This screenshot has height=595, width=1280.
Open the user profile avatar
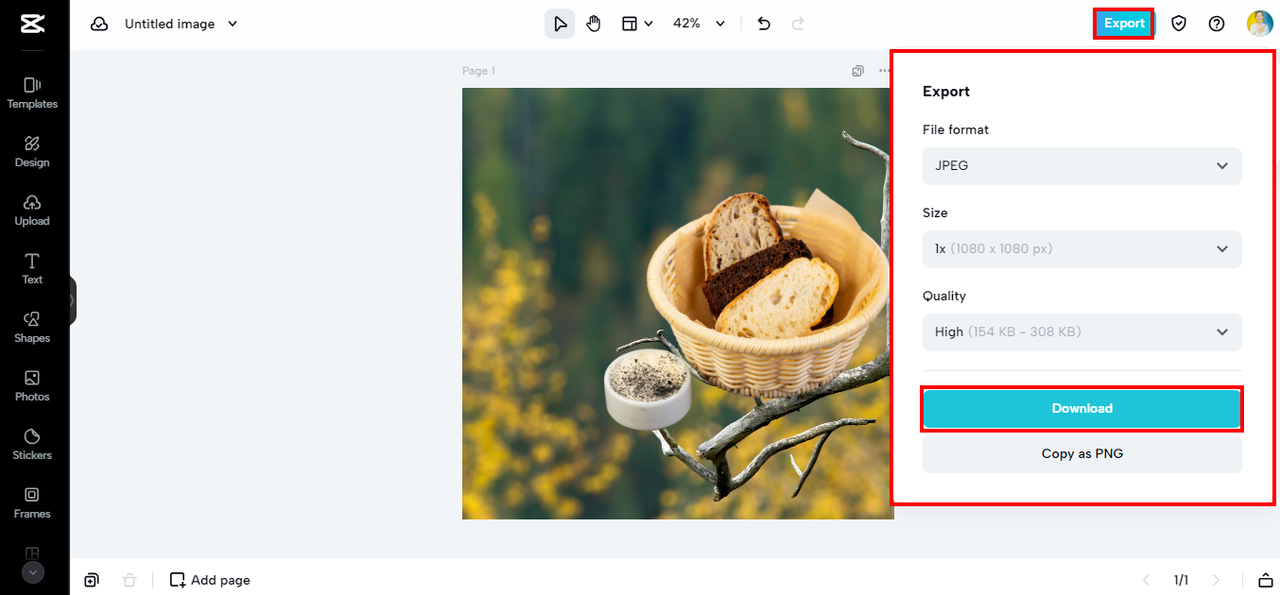1259,24
